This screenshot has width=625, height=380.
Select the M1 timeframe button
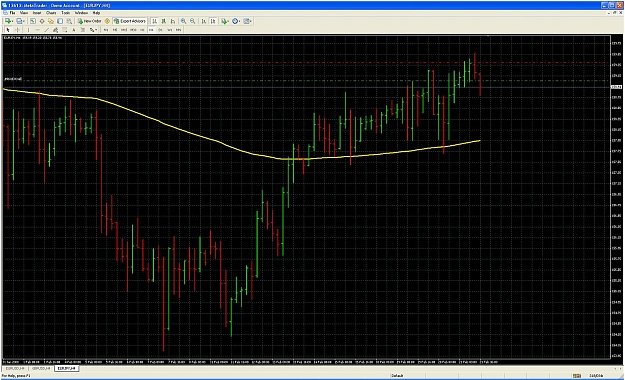[x=106, y=30]
